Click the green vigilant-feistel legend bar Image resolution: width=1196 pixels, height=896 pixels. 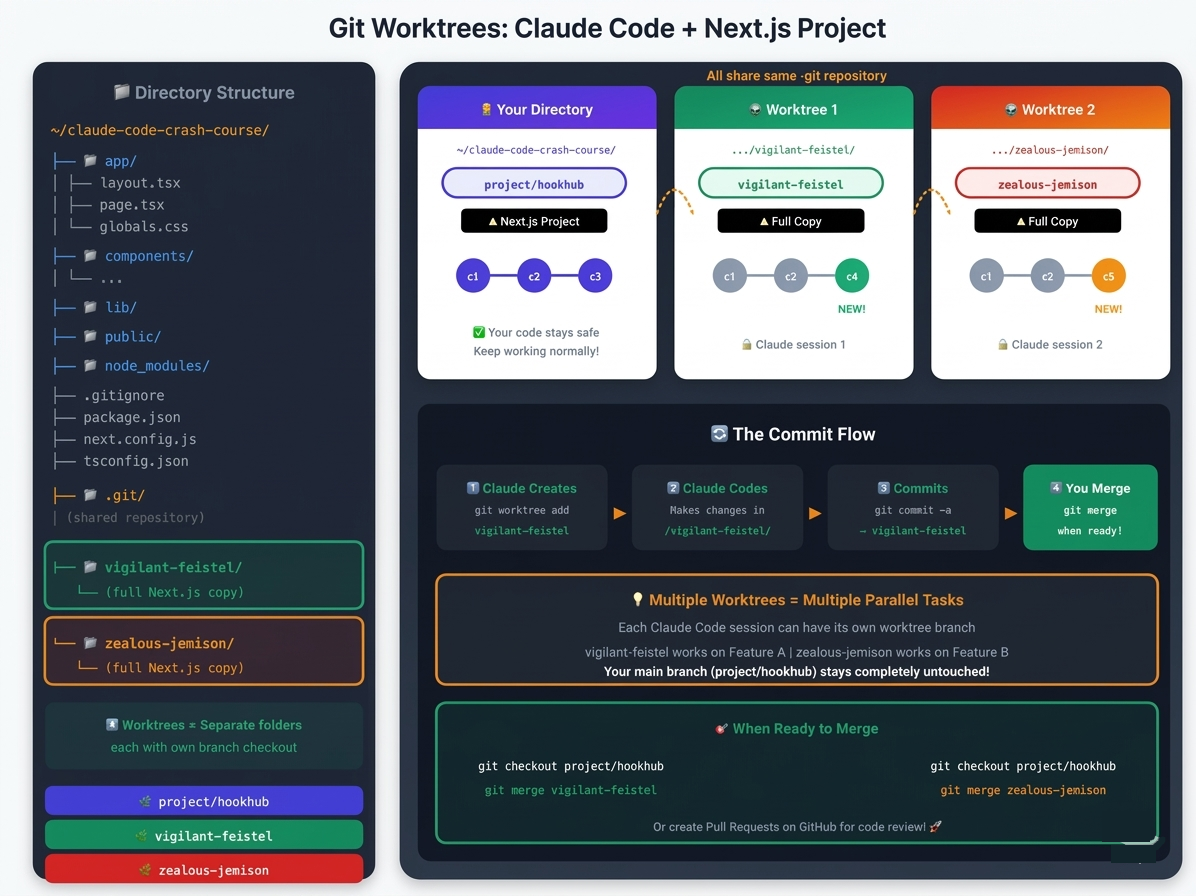(x=204, y=835)
